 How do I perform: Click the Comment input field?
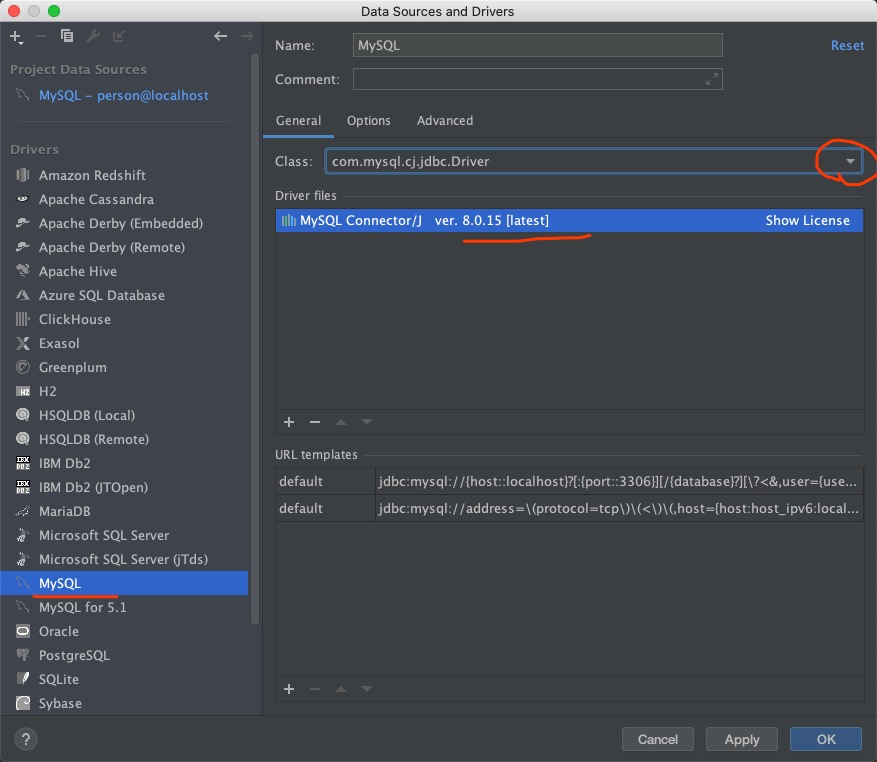pyautogui.click(x=537, y=79)
